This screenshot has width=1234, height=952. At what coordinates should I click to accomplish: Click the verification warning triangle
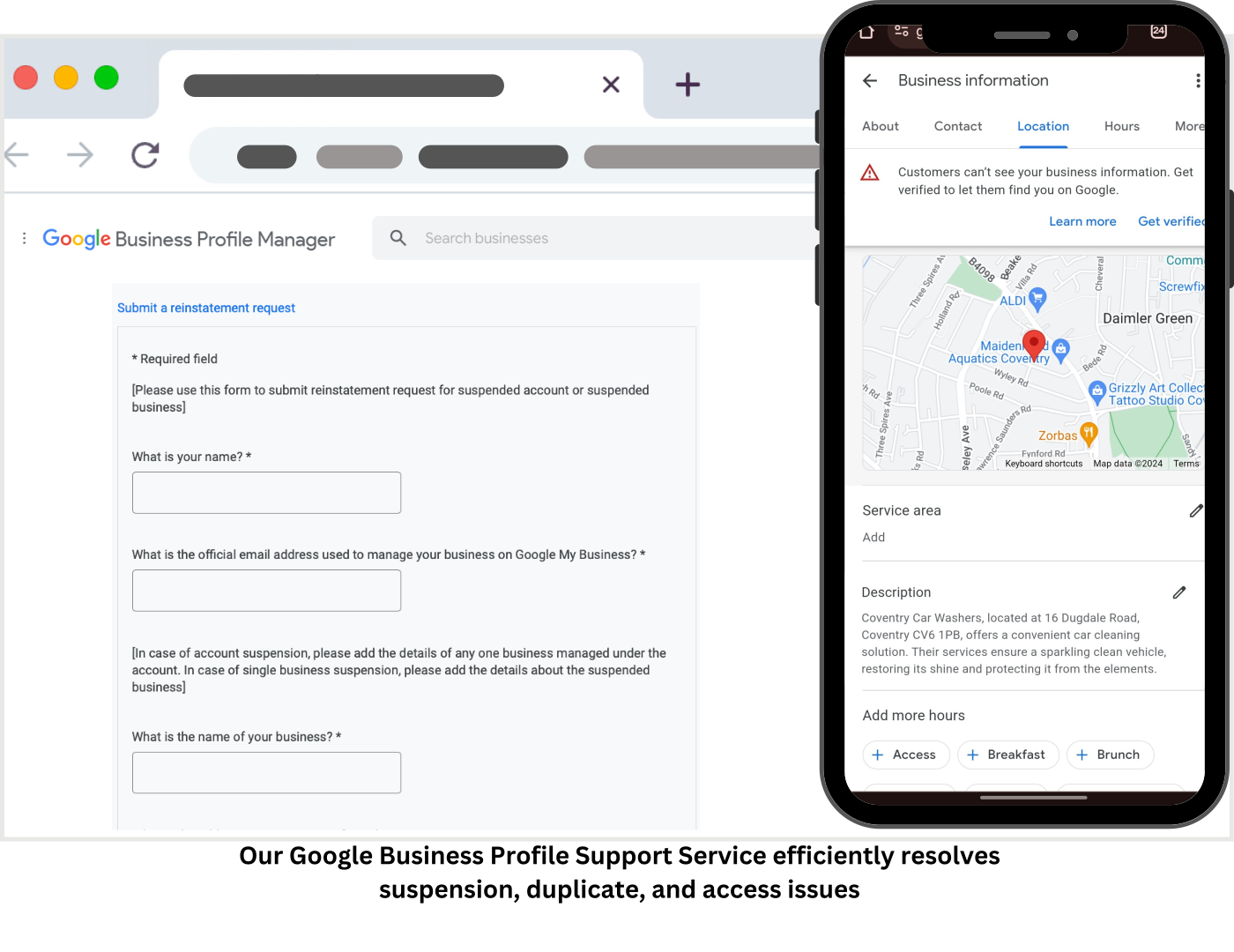(x=870, y=172)
